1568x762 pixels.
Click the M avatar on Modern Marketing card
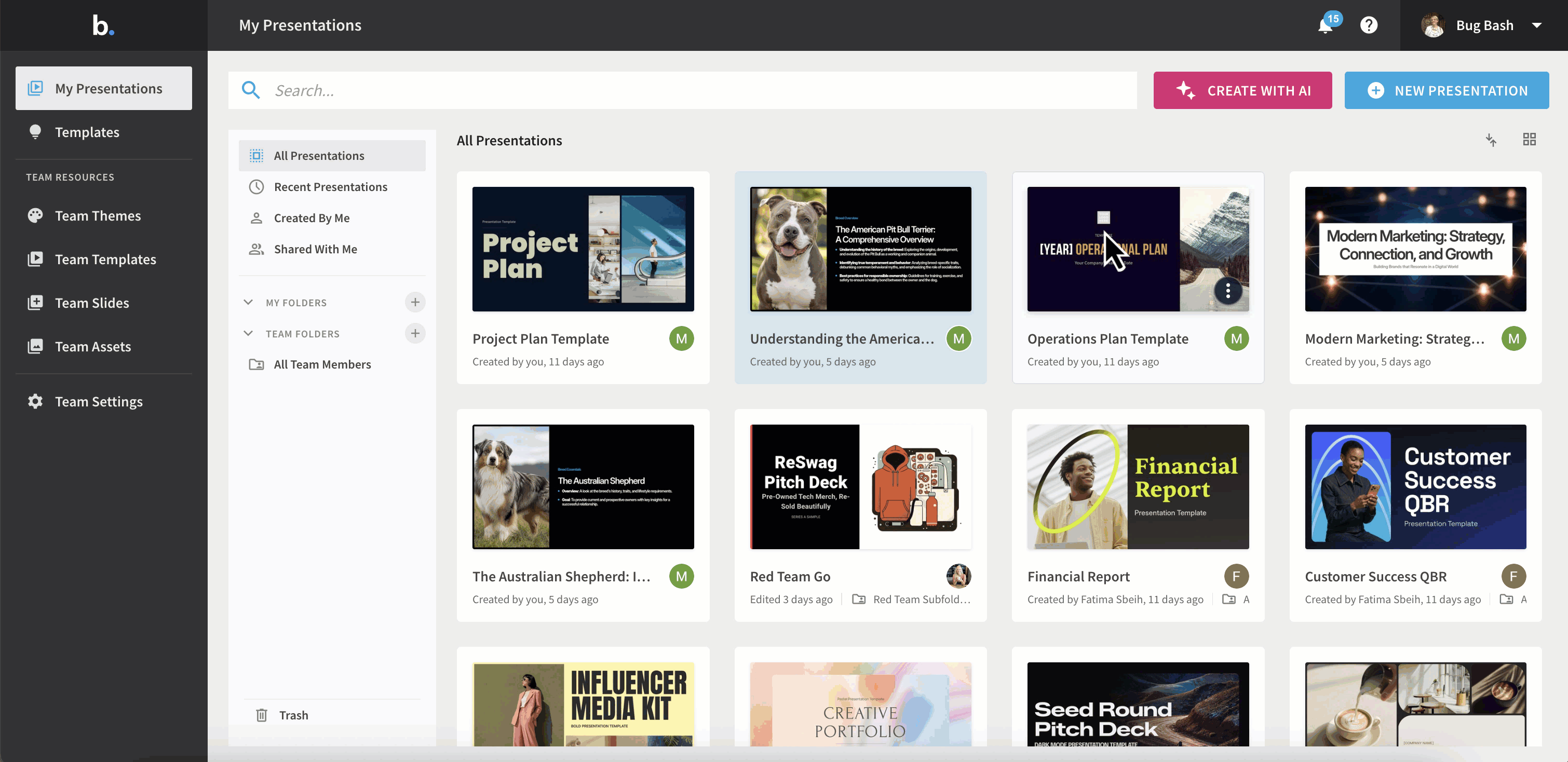(x=1514, y=338)
